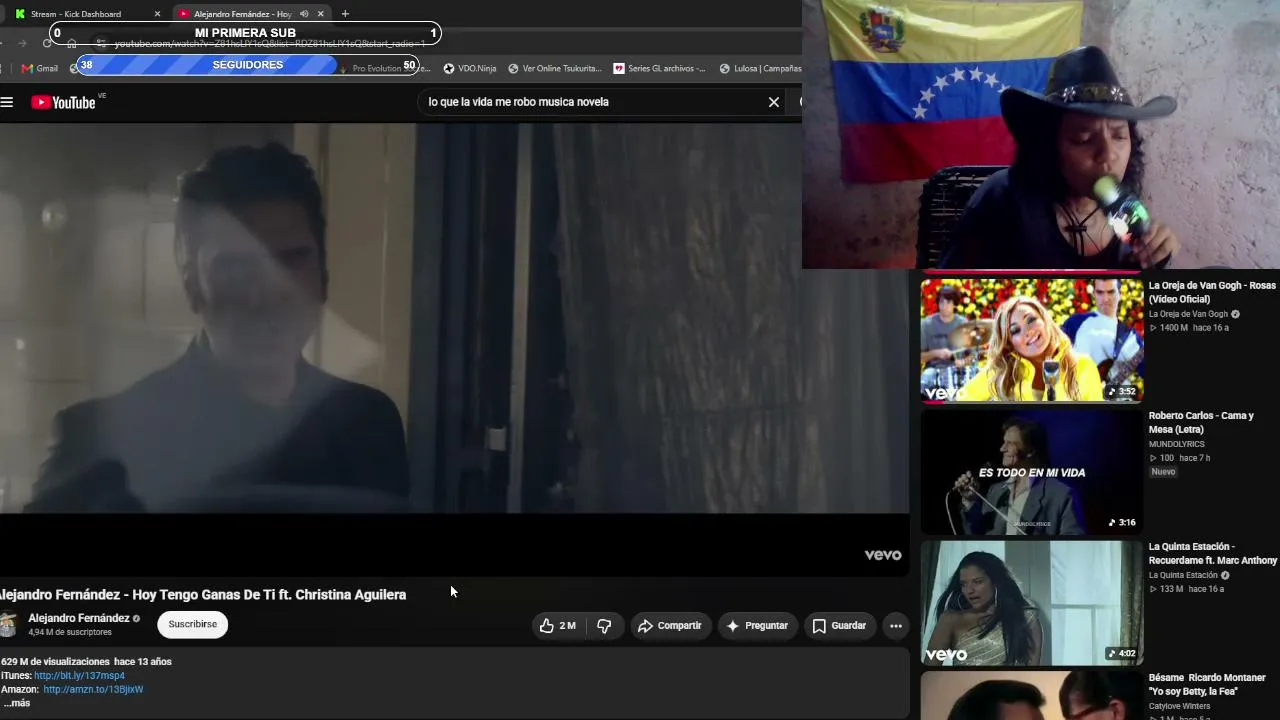Screen dimensions: 1280x720
Task: Open Alejandro Fernández channel avatar
Action: tap(8, 624)
